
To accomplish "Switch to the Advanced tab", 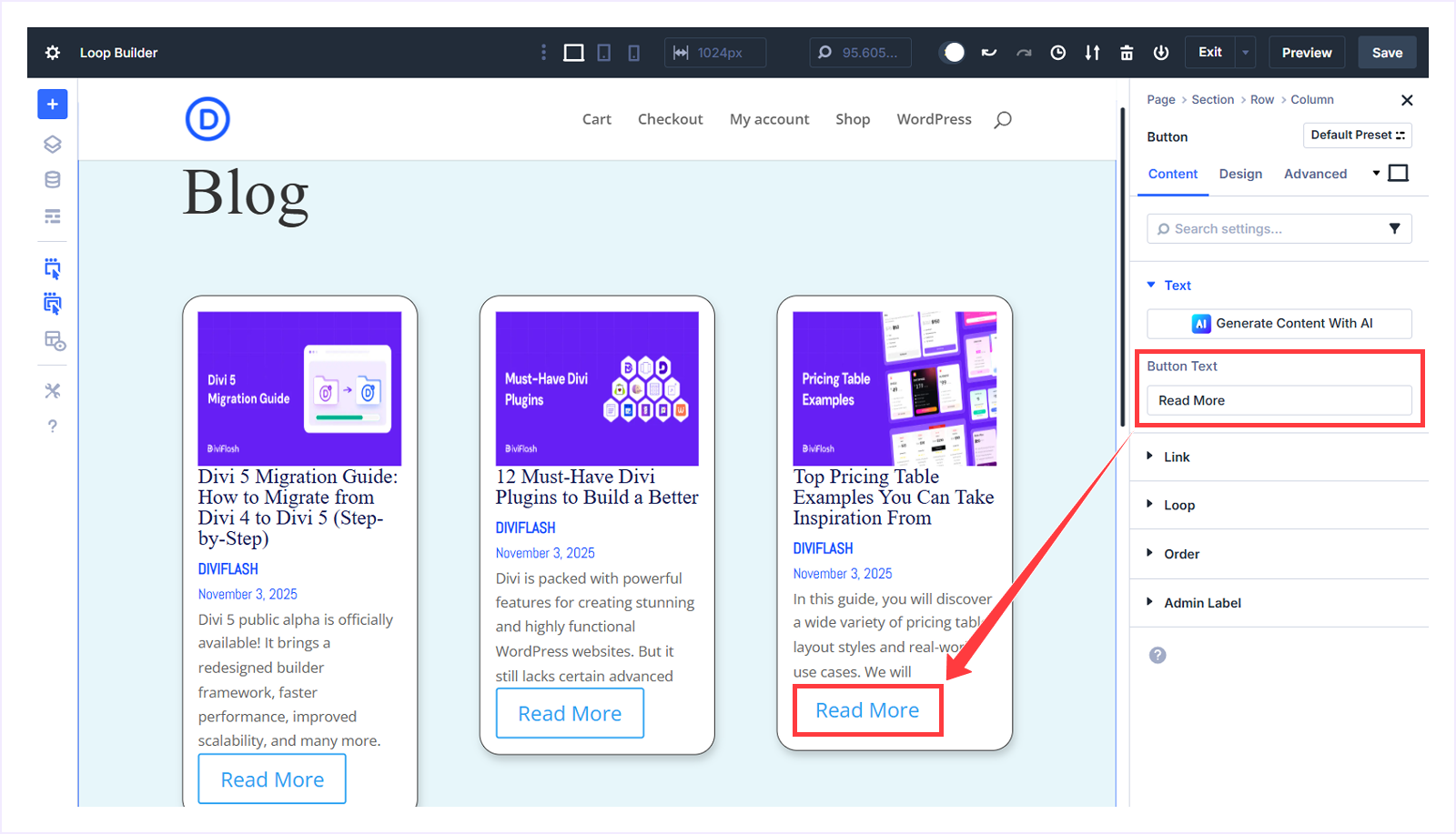I will pos(1316,174).
